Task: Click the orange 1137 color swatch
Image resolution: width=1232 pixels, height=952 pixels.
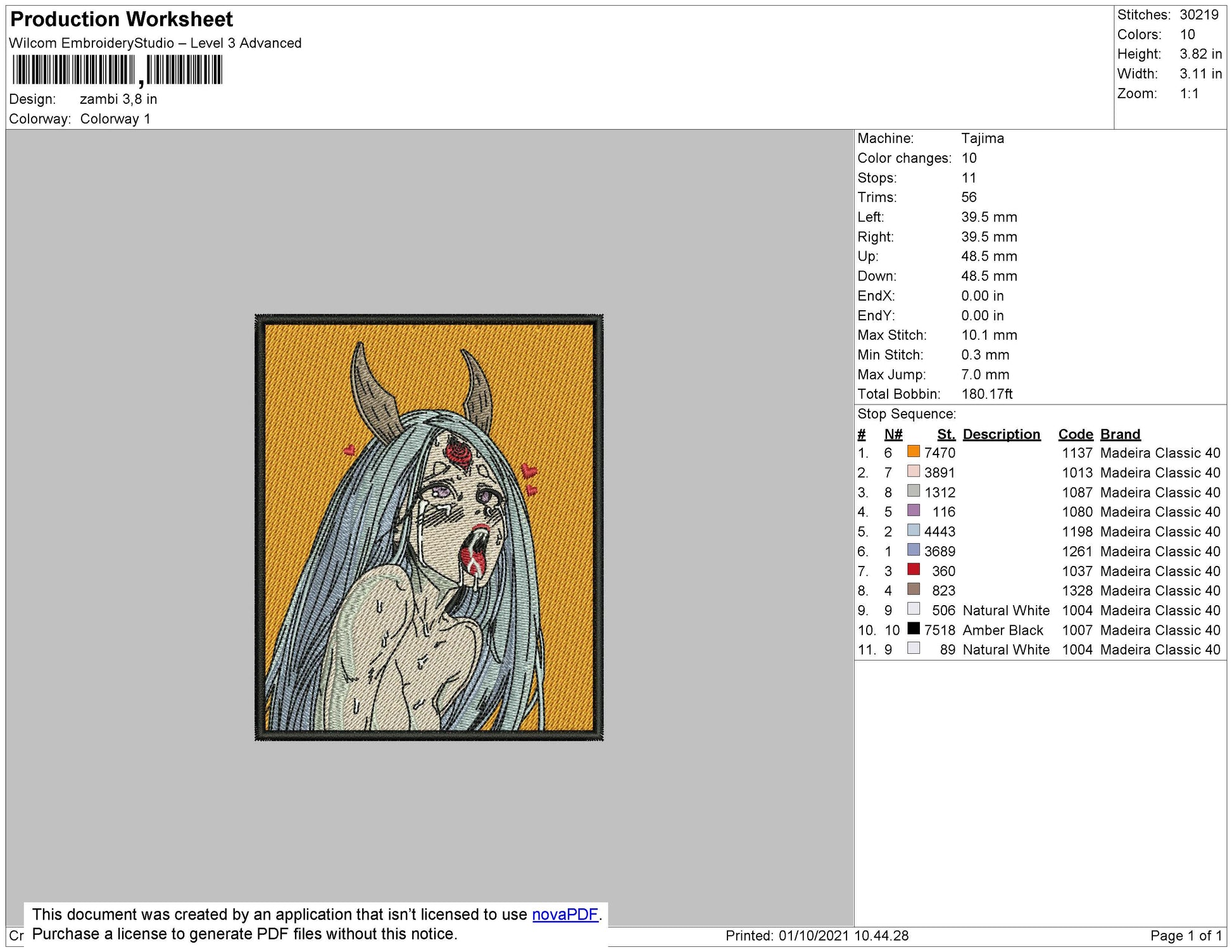Action: (x=913, y=451)
